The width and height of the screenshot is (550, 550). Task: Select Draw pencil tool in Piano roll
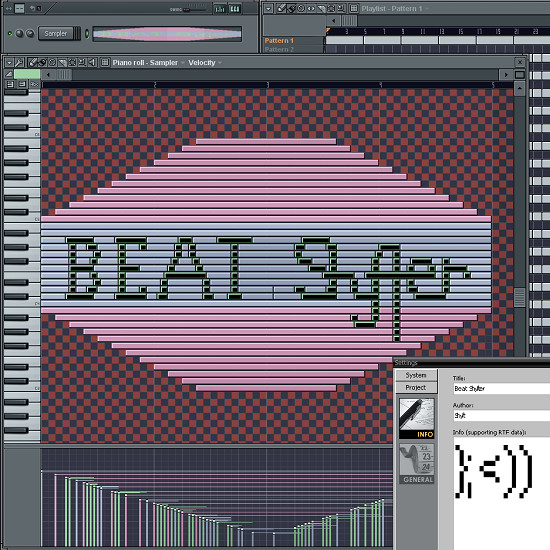coord(32,63)
